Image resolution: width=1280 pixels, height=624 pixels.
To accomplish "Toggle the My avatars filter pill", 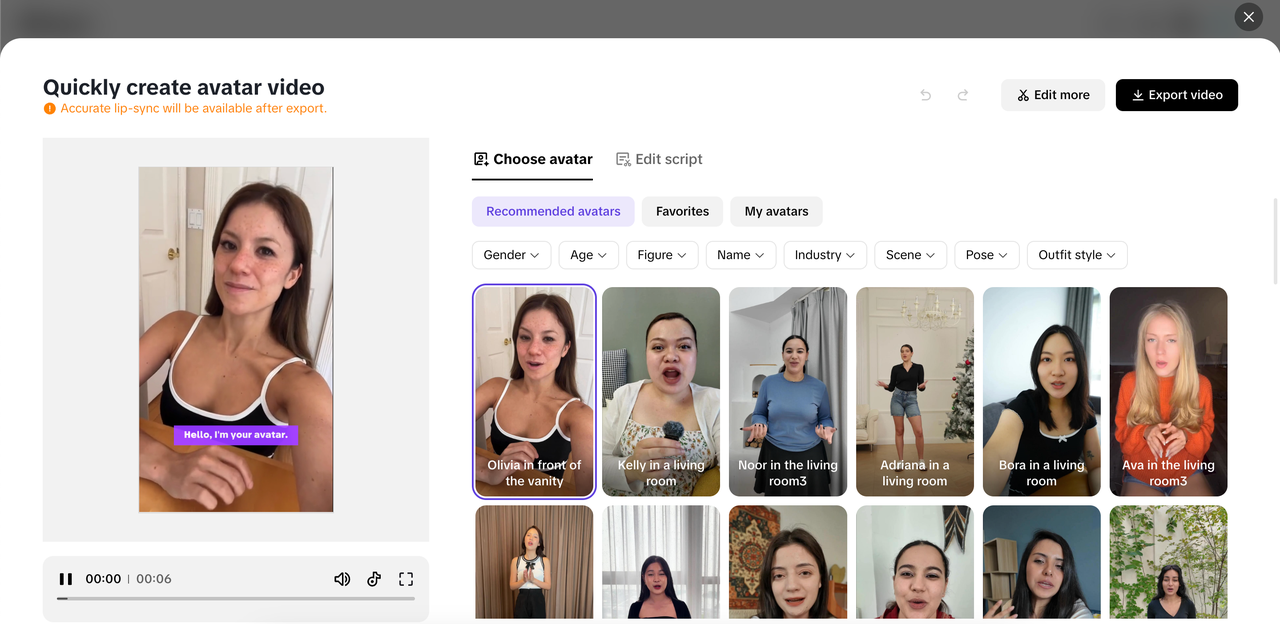I will click(x=776, y=211).
